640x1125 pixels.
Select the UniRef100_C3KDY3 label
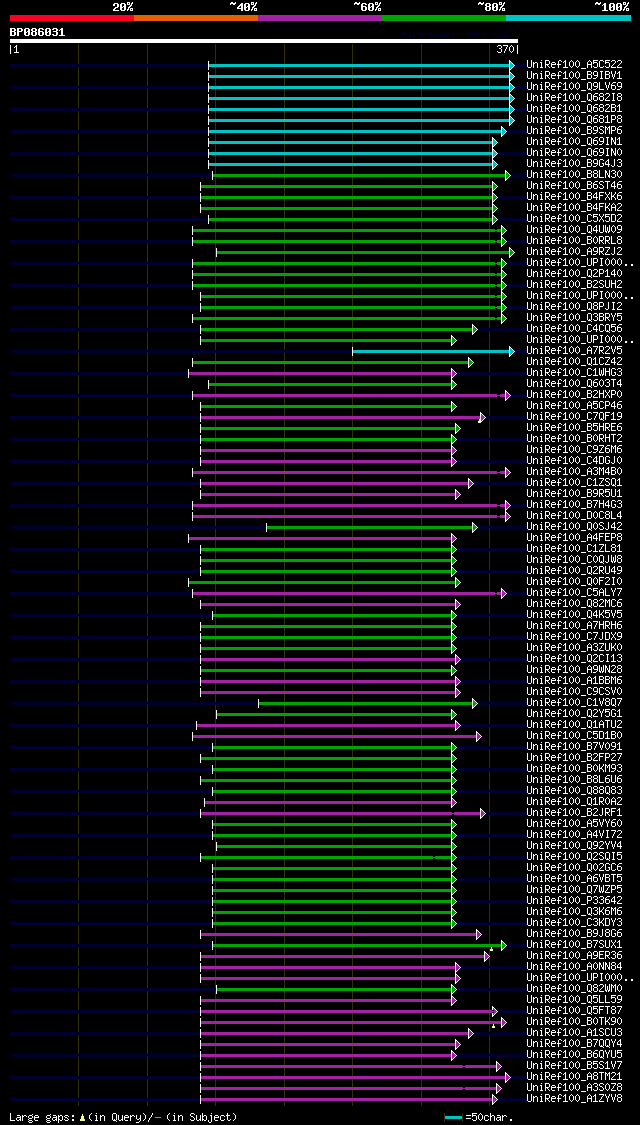pyautogui.click(x=574, y=922)
